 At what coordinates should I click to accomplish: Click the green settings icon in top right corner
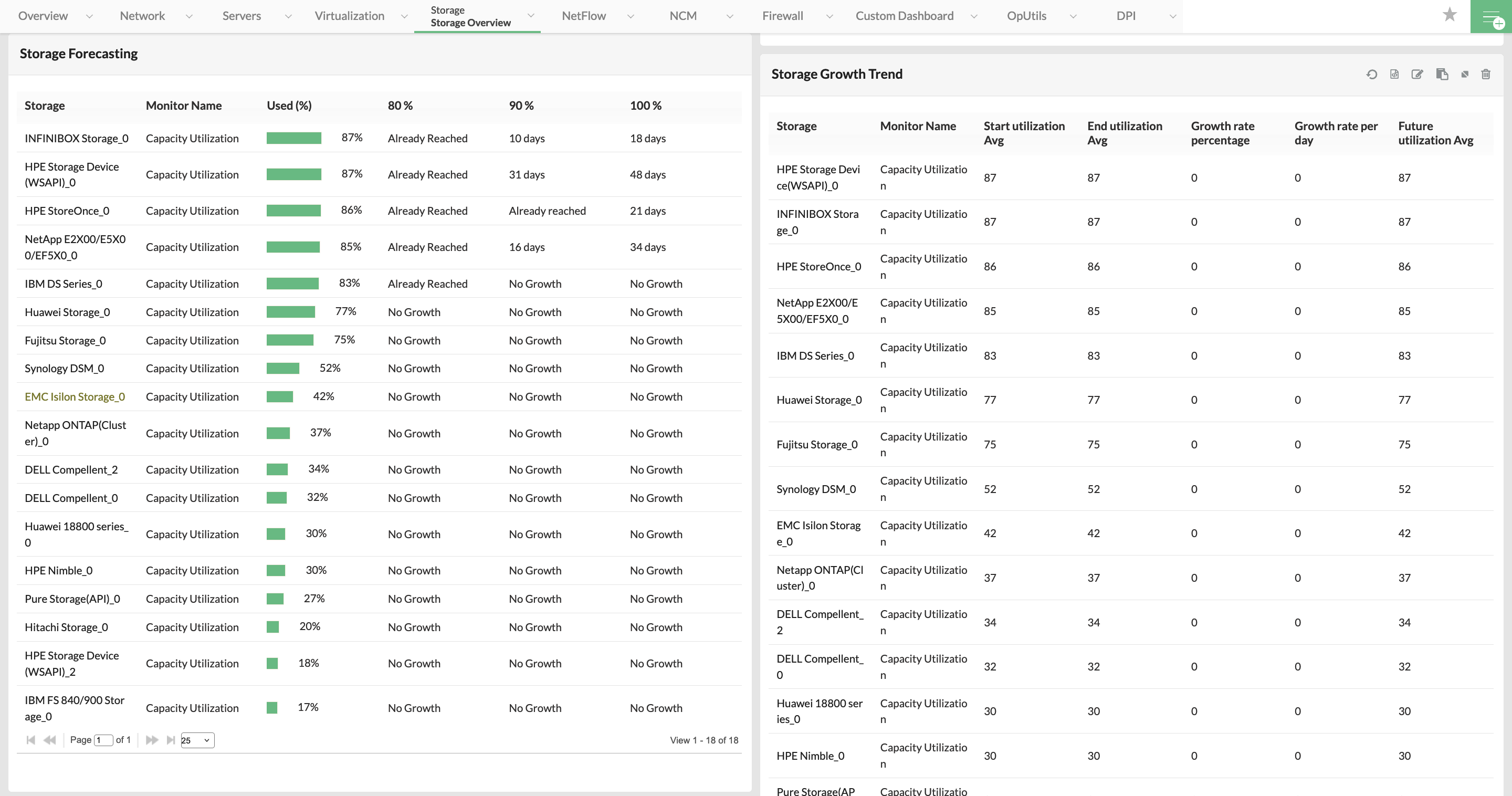tap(1493, 16)
